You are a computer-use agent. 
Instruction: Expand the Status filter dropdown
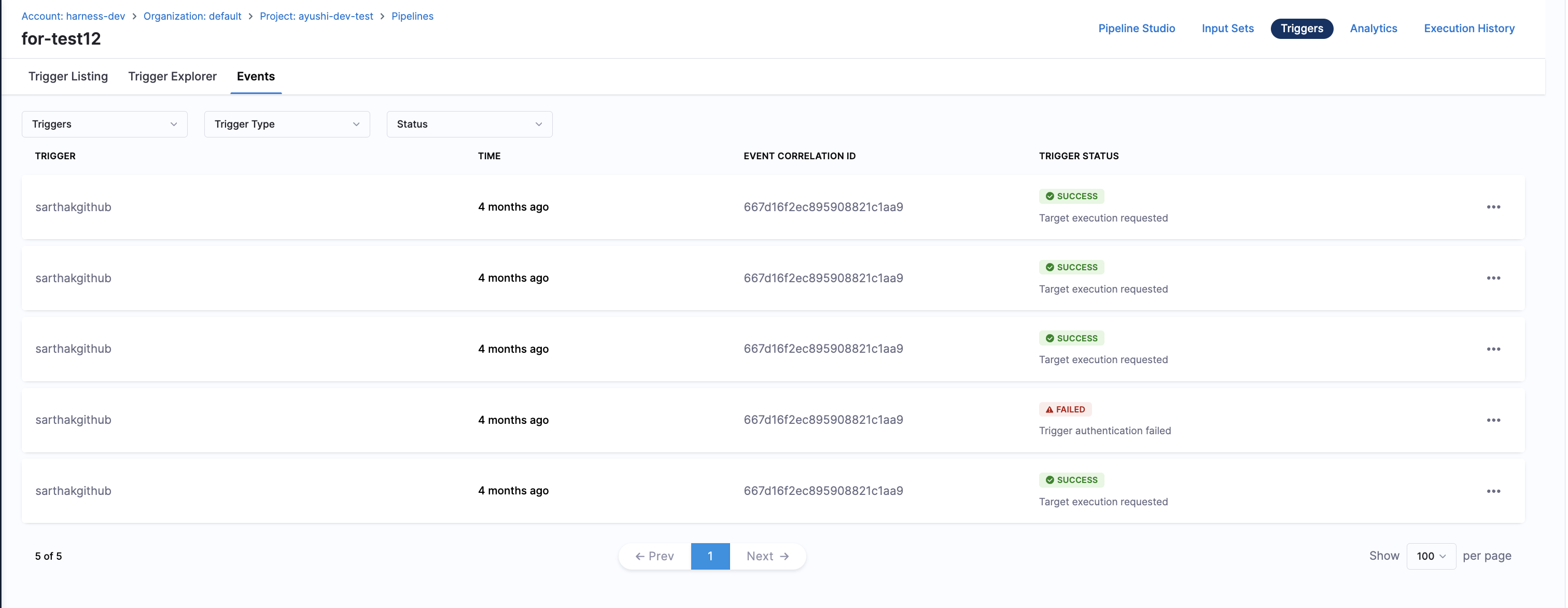tap(469, 125)
